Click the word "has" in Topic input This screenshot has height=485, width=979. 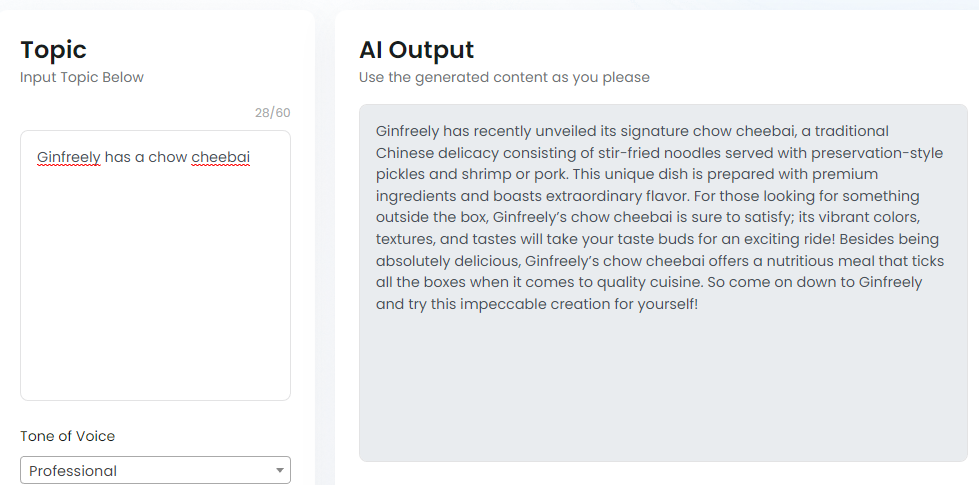pyautogui.click(x=118, y=157)
